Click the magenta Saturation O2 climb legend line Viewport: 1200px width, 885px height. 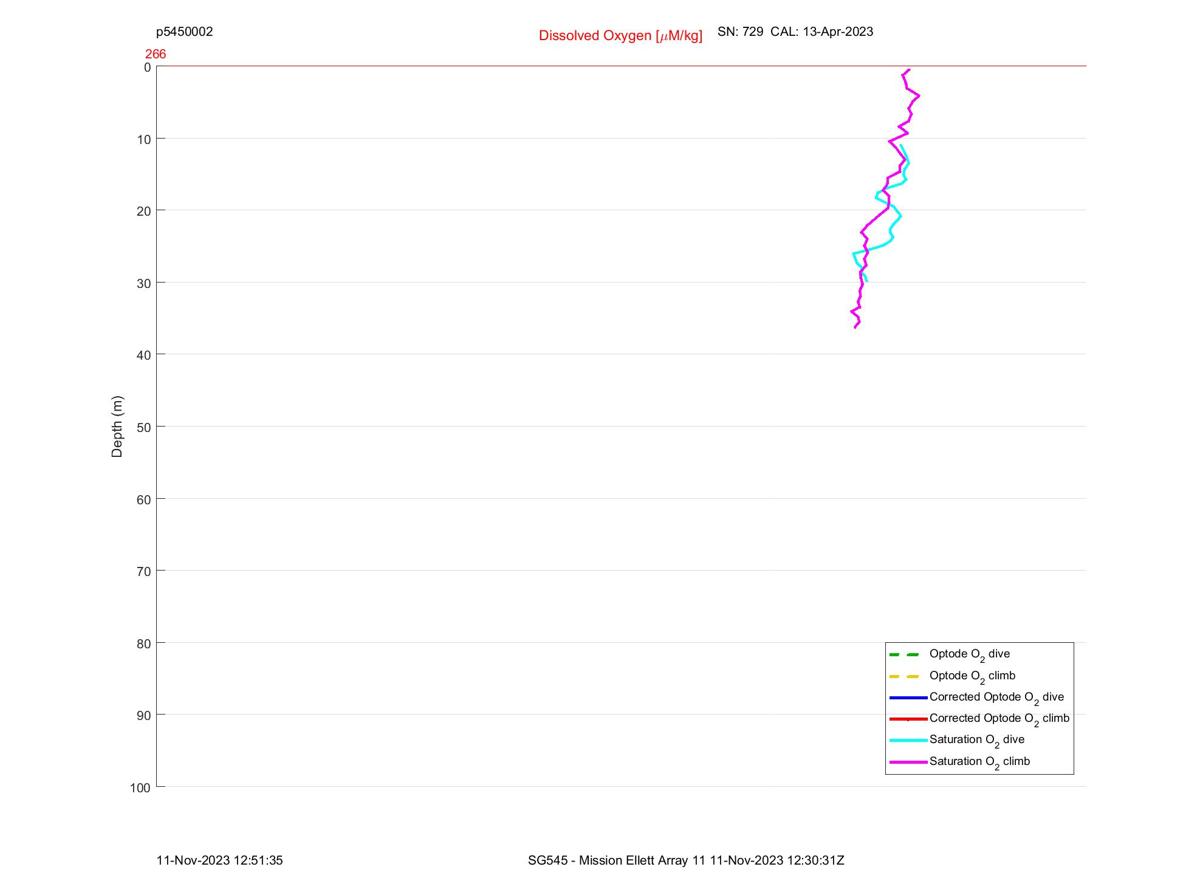click(x=908, y=762)
